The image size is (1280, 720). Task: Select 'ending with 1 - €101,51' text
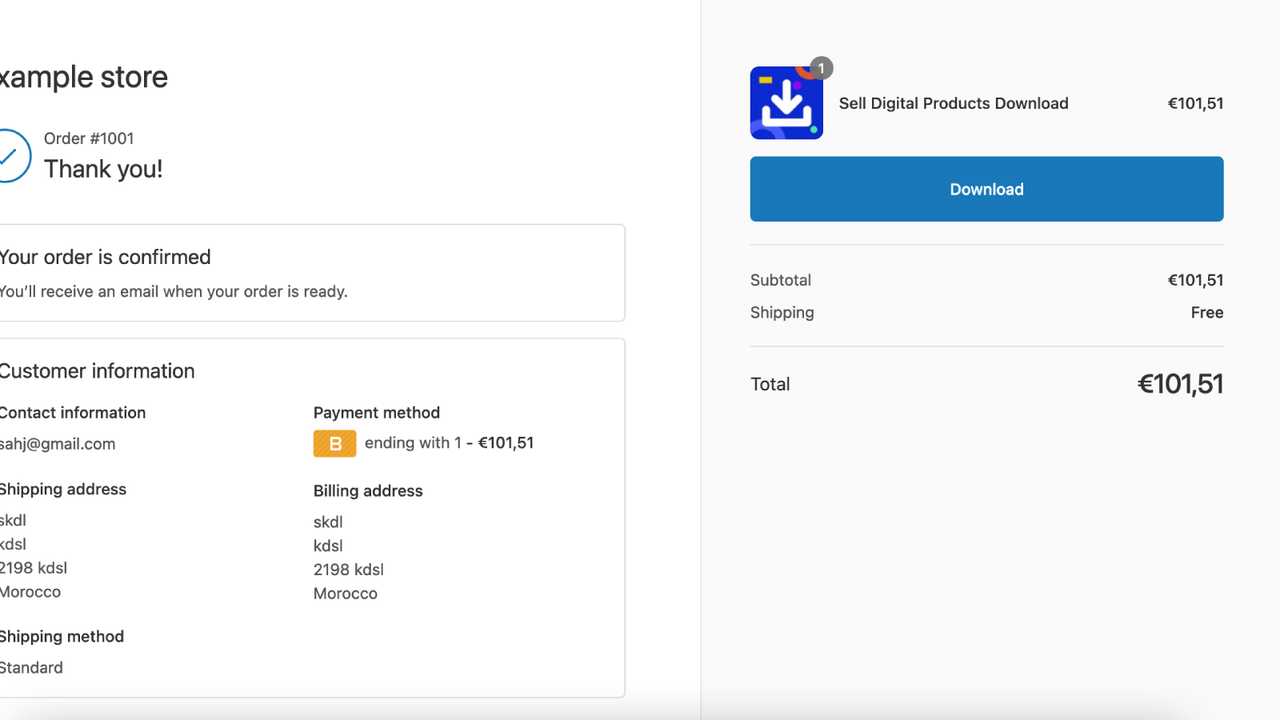pyautogui.click(x=449, y=443)
